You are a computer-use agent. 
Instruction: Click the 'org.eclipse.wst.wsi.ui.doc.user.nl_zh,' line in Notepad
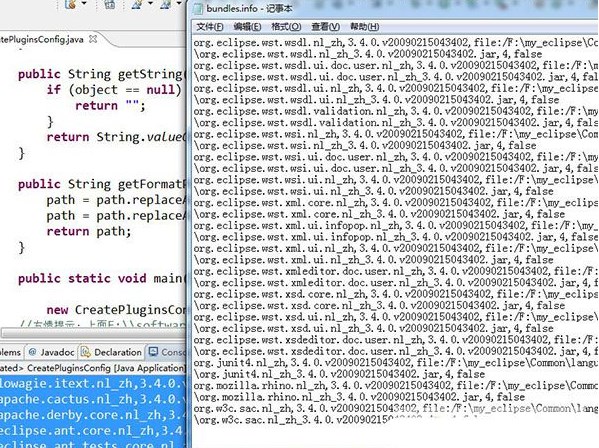[x=395, y=157]
